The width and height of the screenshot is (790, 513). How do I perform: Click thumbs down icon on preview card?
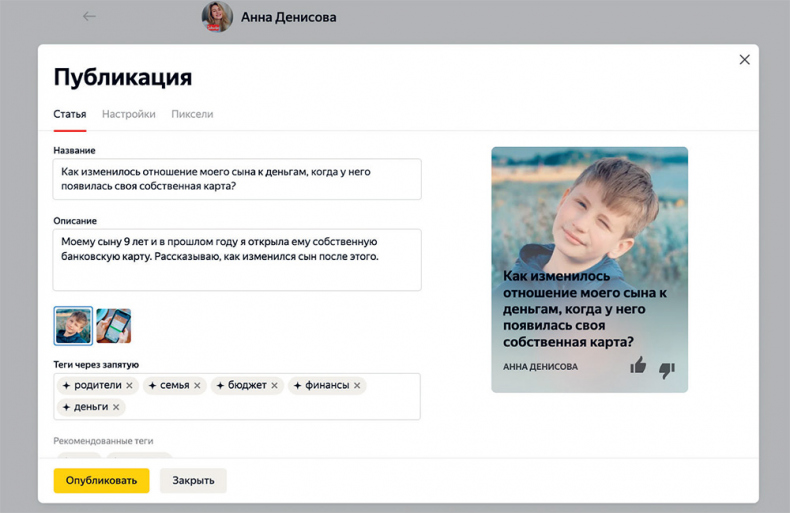(667, 368)
